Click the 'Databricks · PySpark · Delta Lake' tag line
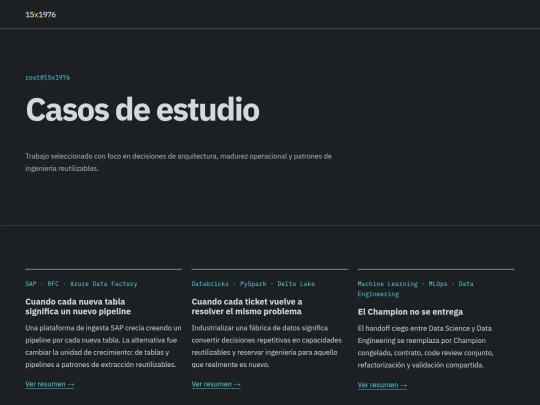540x405 pixels. pyautogui.click(x=253, y=284)
